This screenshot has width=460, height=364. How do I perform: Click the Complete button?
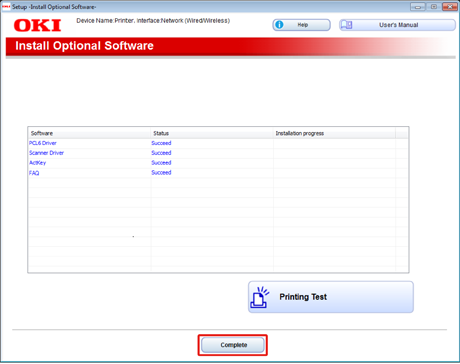click(x=233, y=345)
